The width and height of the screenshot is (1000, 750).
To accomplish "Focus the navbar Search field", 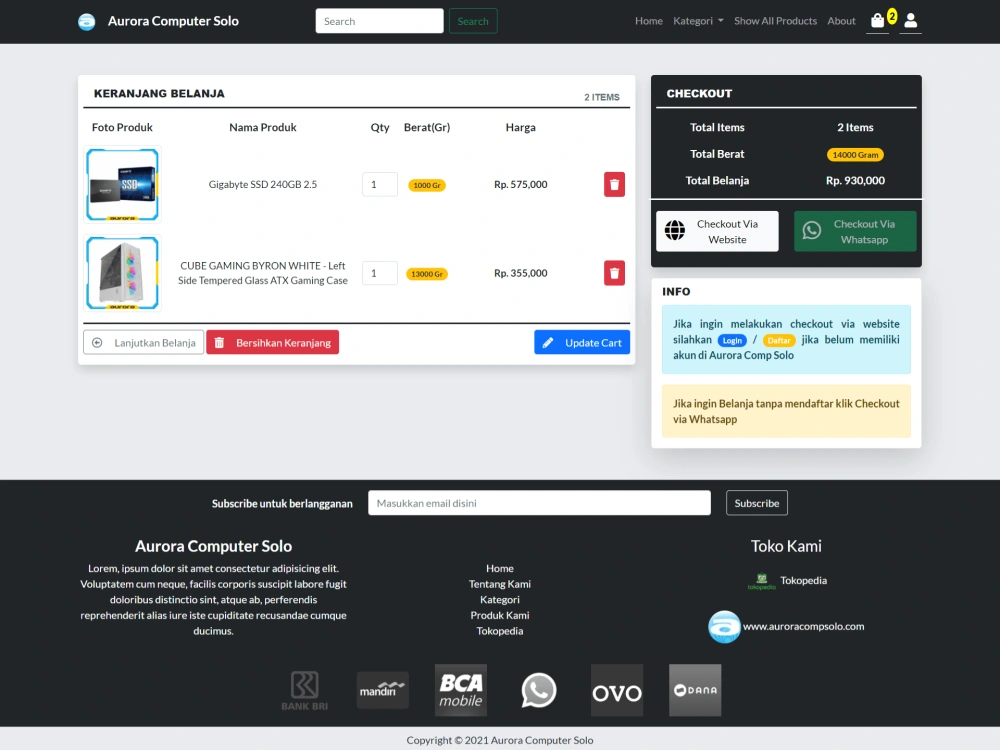I will 379,21.
